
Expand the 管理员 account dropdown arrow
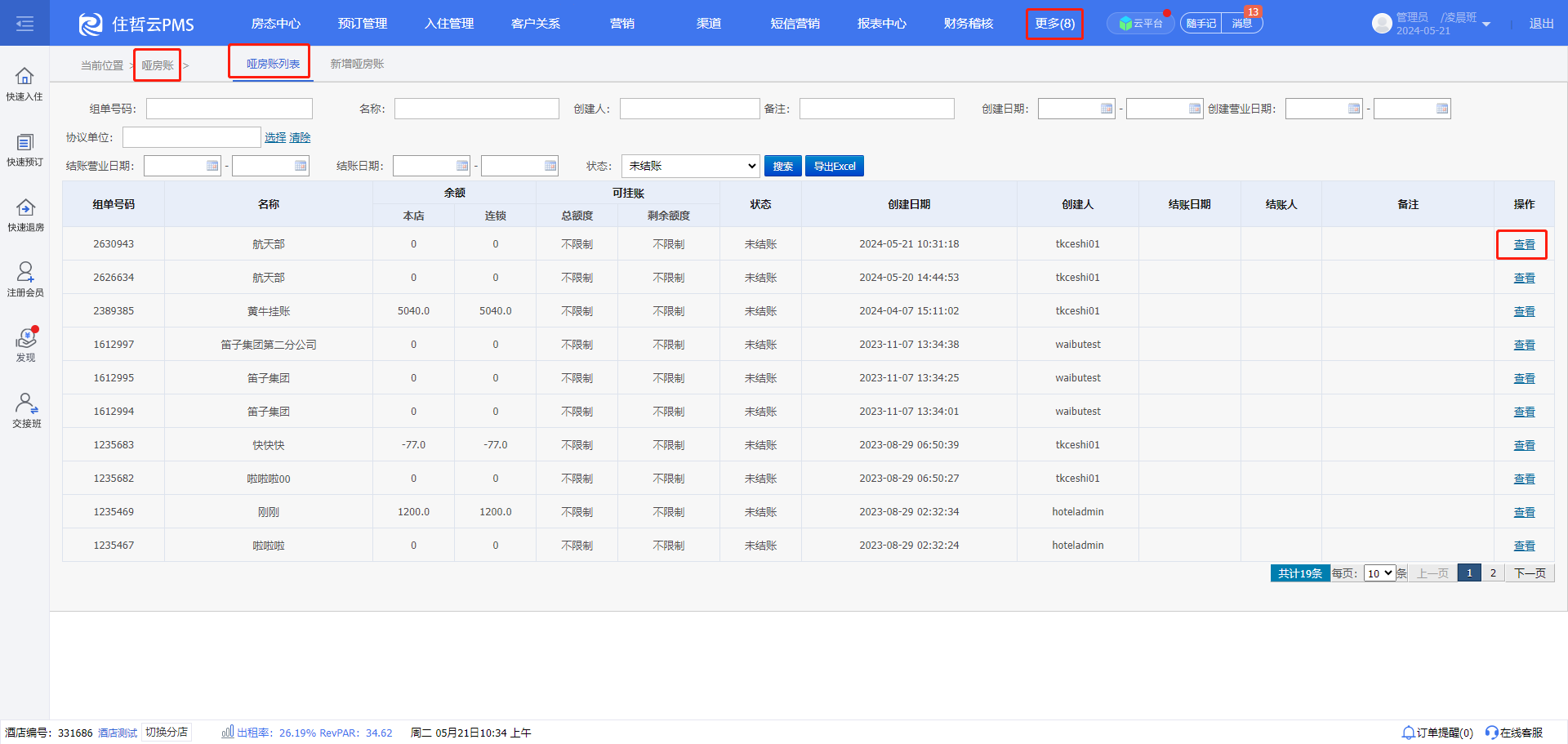[x=1486, y=25]
